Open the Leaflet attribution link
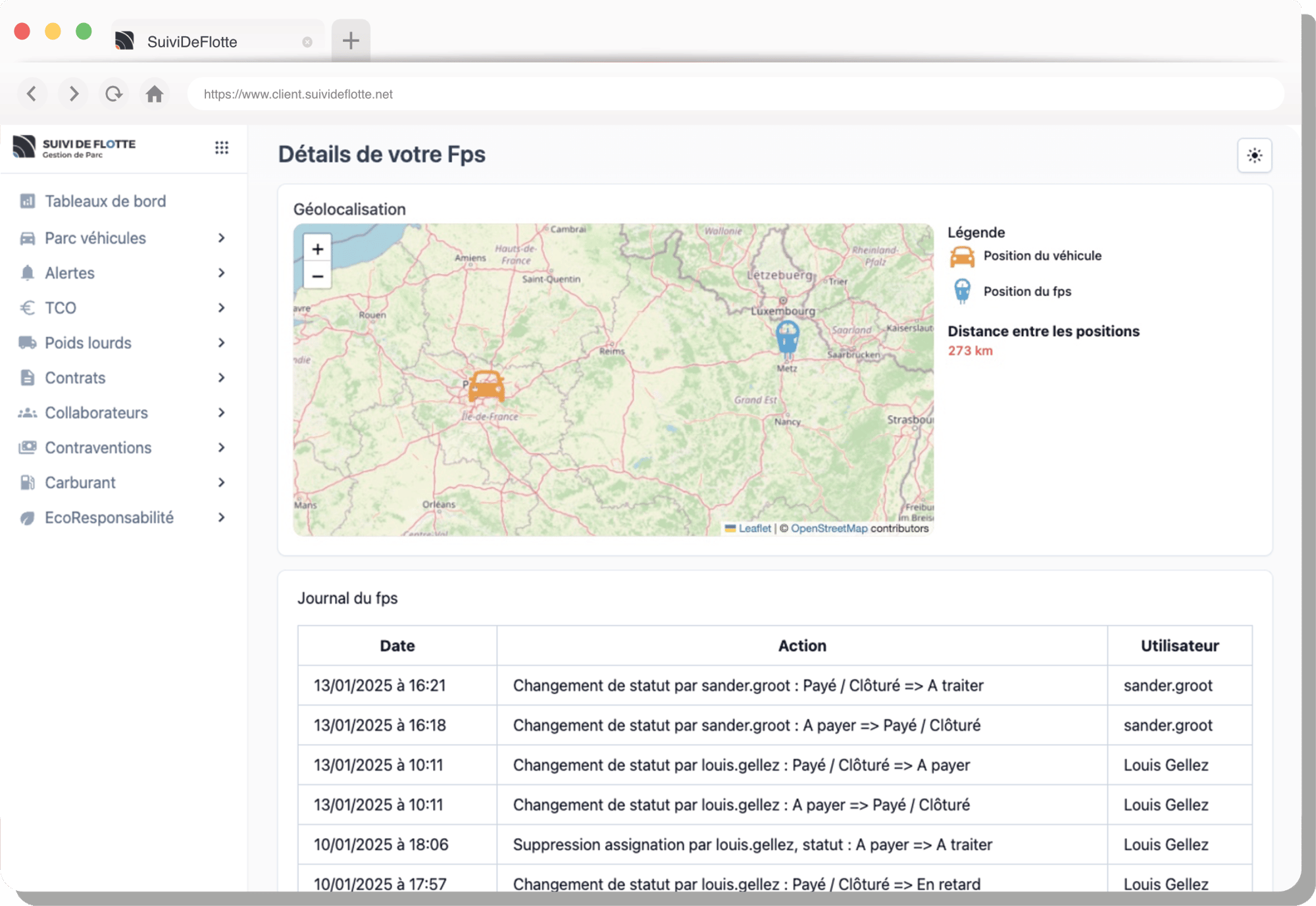The image size is (1316, 906). 754,528
